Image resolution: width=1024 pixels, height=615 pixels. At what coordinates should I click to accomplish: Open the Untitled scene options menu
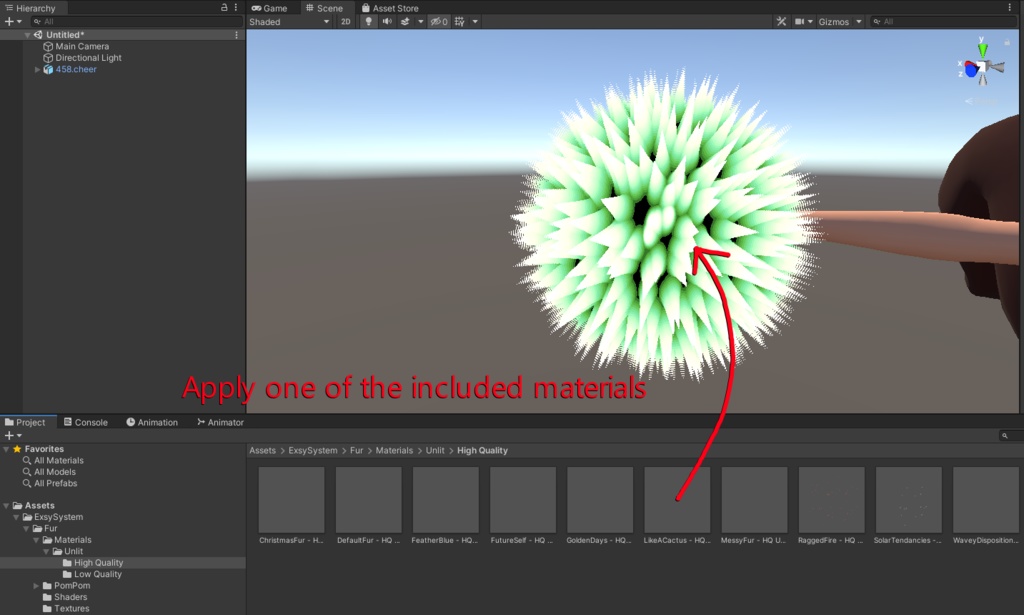click(x=236, y=35)
